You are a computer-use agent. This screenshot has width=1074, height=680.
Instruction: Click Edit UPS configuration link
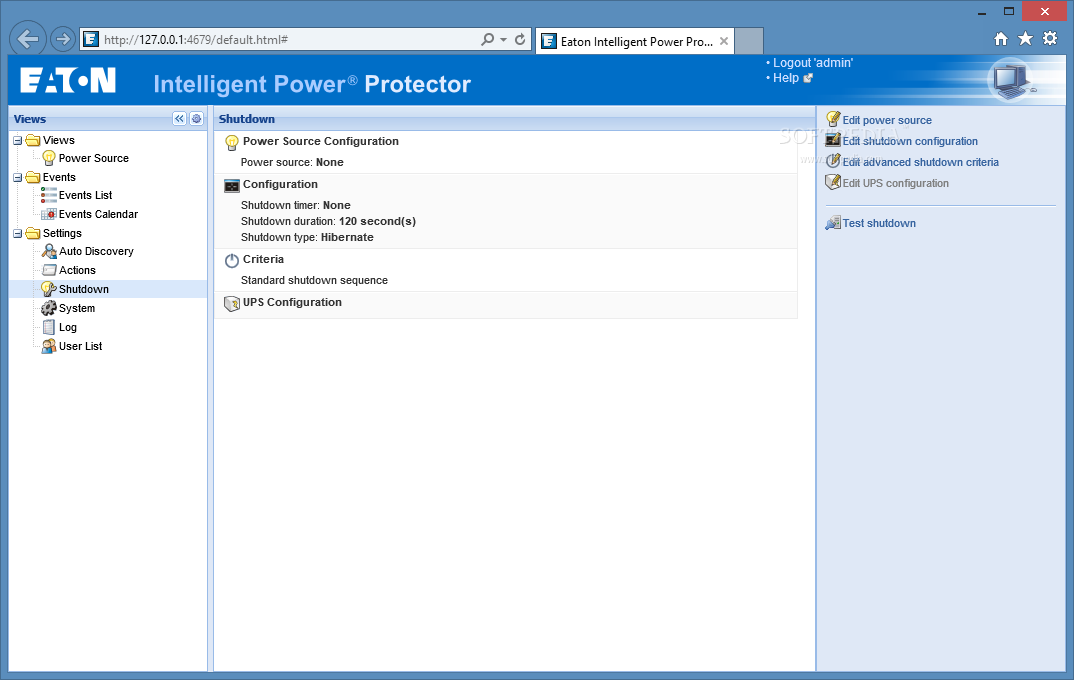coord(895,184)
